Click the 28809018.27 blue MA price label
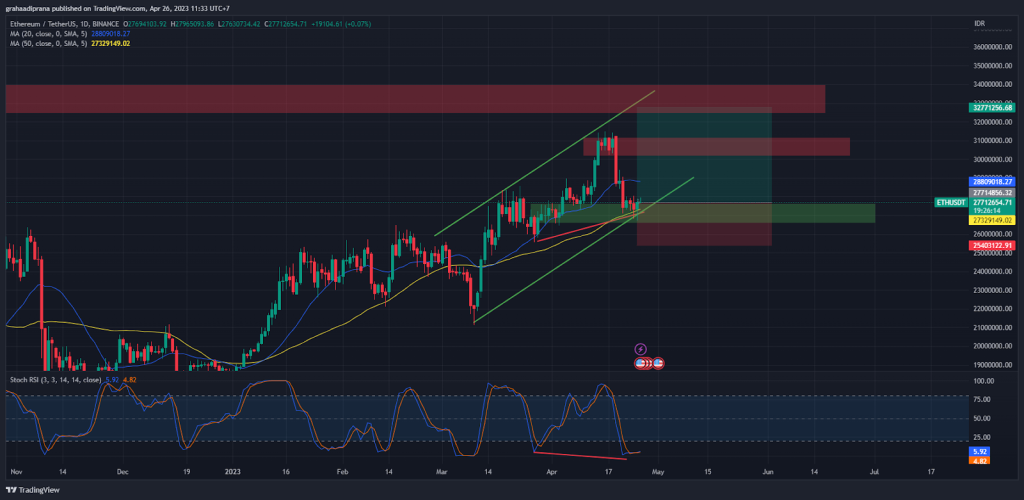The height and width of the screenshot is (500, 1024). coord(991,181)
